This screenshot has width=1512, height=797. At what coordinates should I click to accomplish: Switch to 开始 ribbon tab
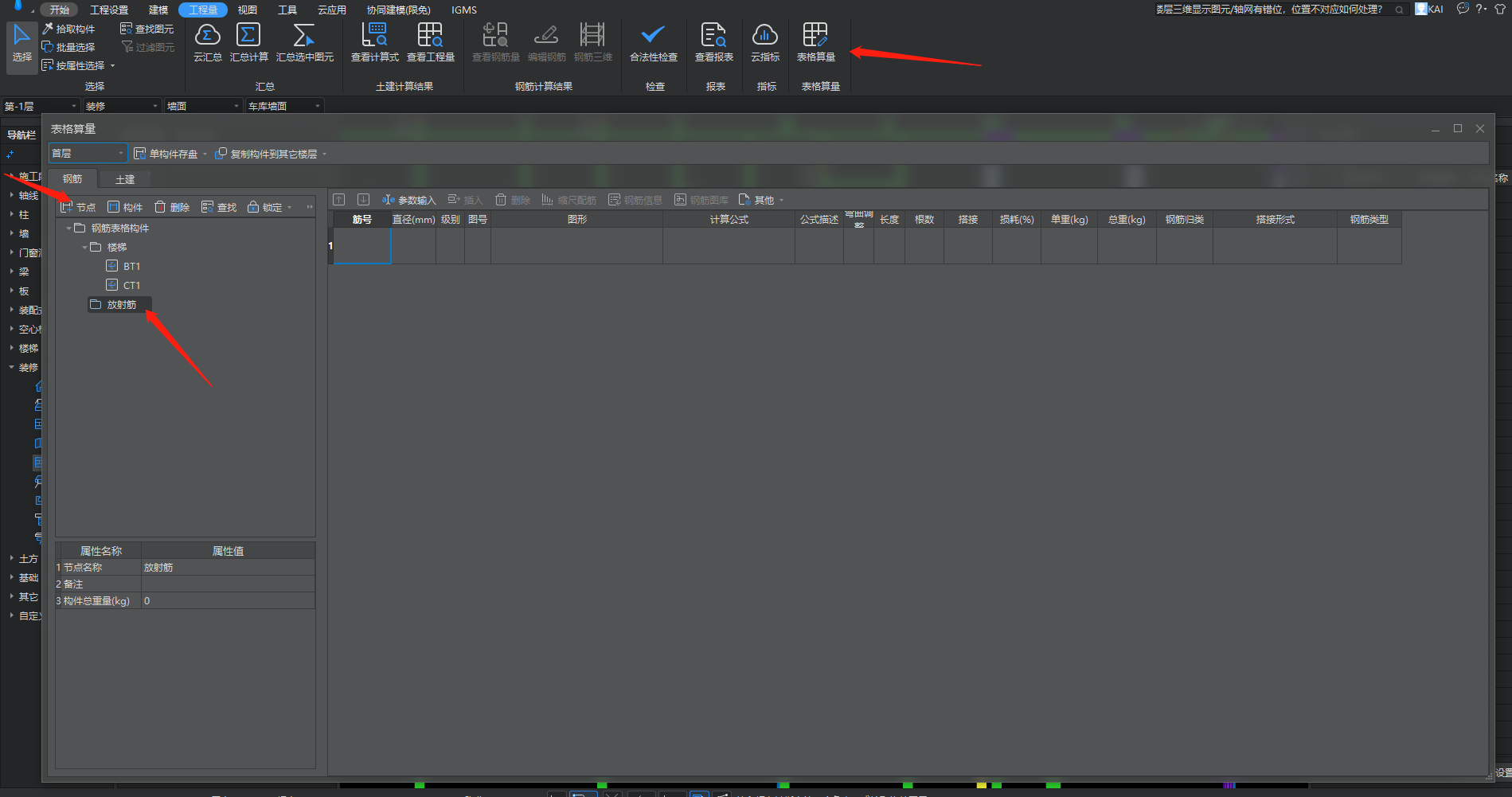[x=59, y=10]
